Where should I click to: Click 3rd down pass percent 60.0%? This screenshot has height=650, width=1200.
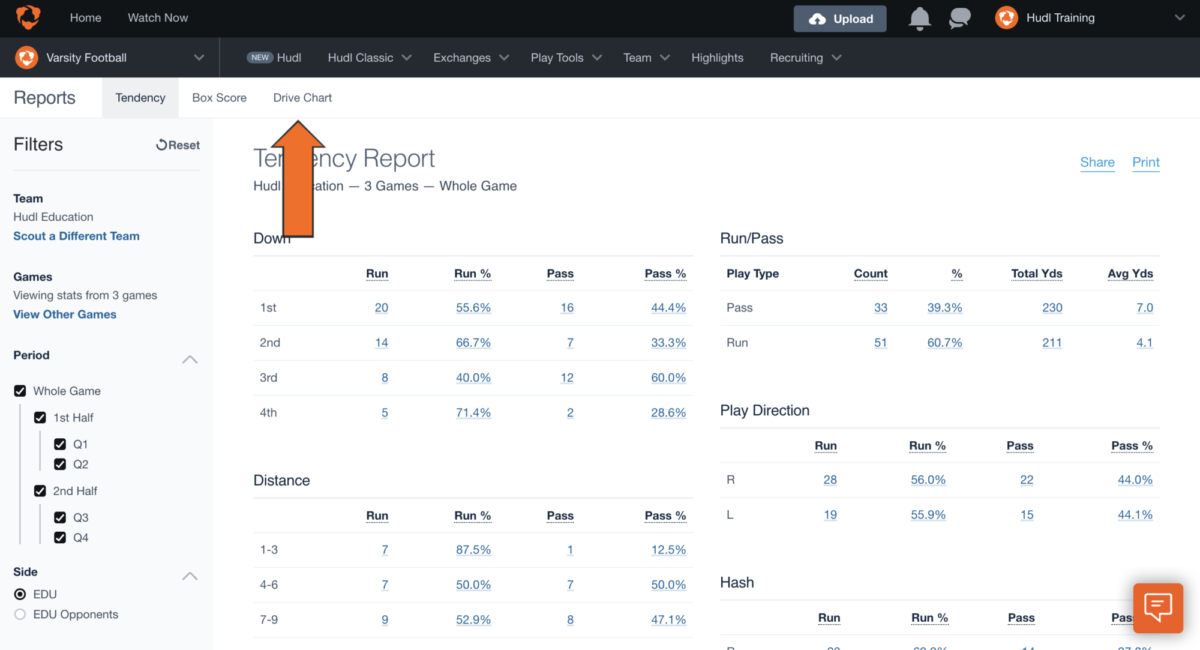pos(668,378)
